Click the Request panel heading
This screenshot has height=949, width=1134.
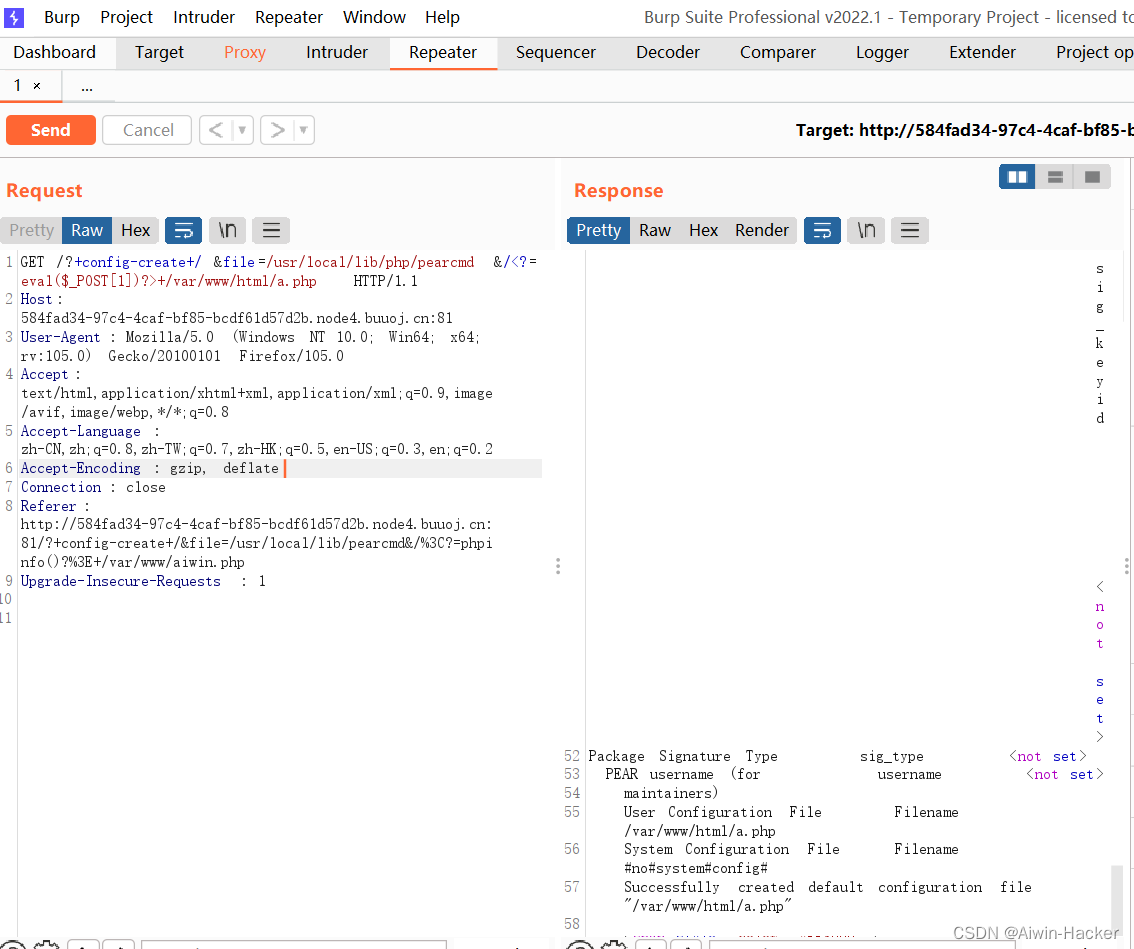coord(44,191)
